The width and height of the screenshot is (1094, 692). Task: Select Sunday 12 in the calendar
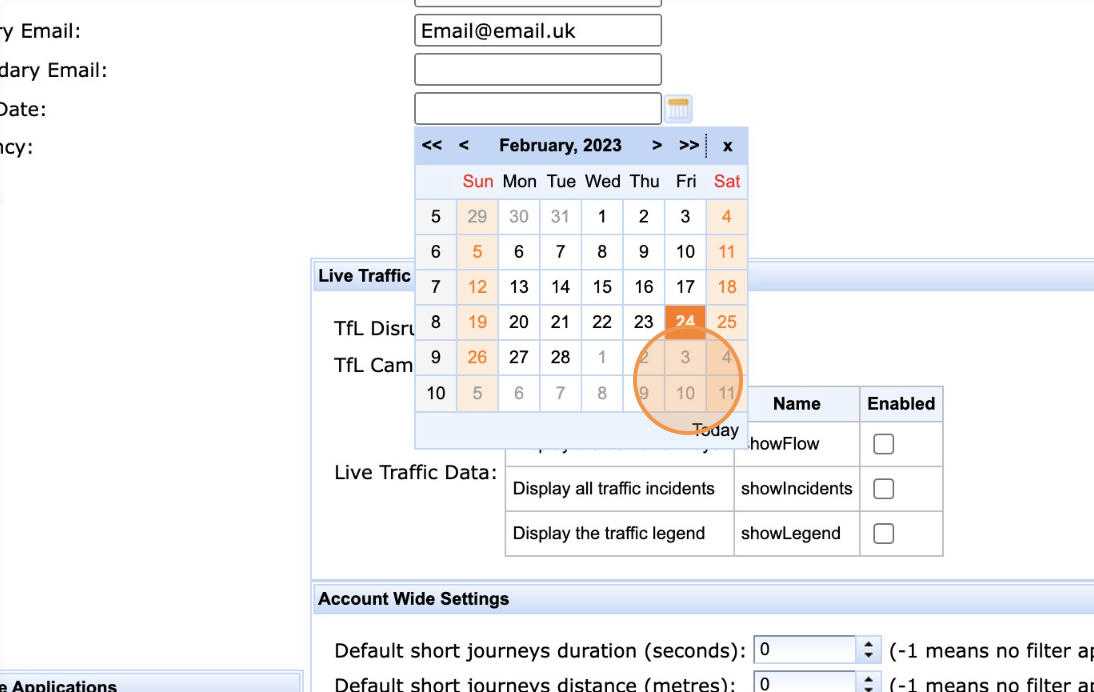point(478,287)
